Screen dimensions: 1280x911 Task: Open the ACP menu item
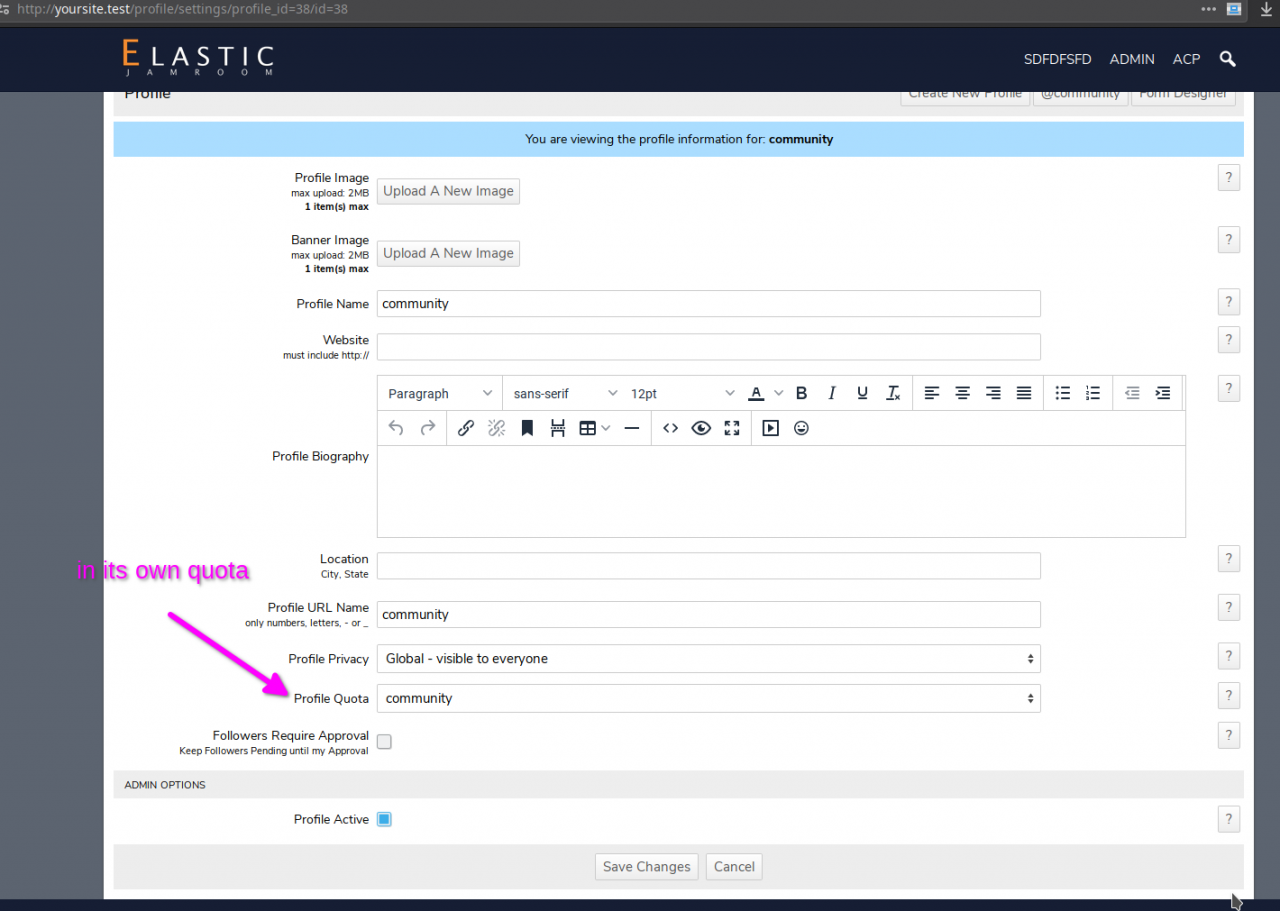(1186, 59)
